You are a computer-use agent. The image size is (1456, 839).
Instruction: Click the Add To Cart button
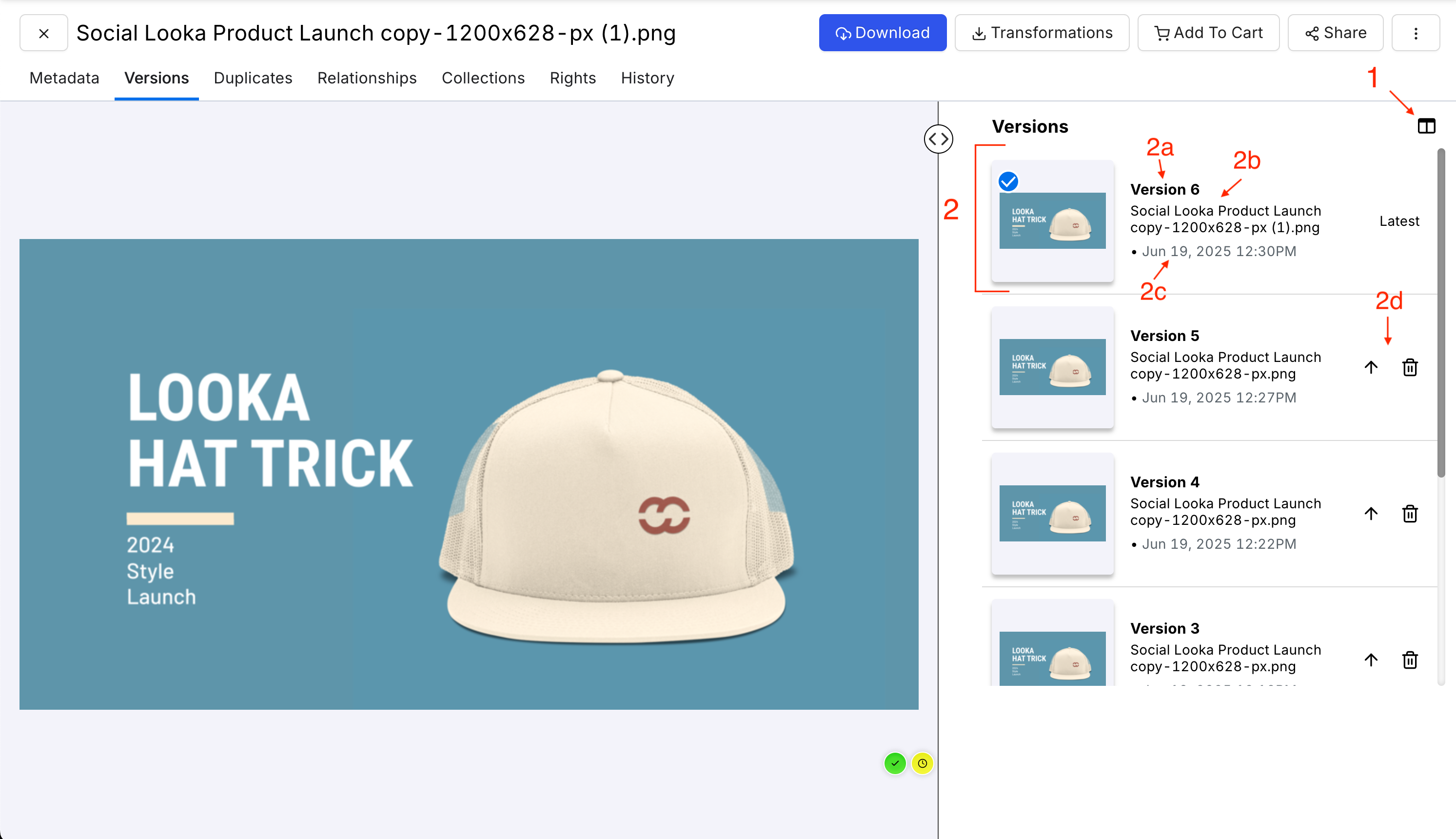[1208, 33]
